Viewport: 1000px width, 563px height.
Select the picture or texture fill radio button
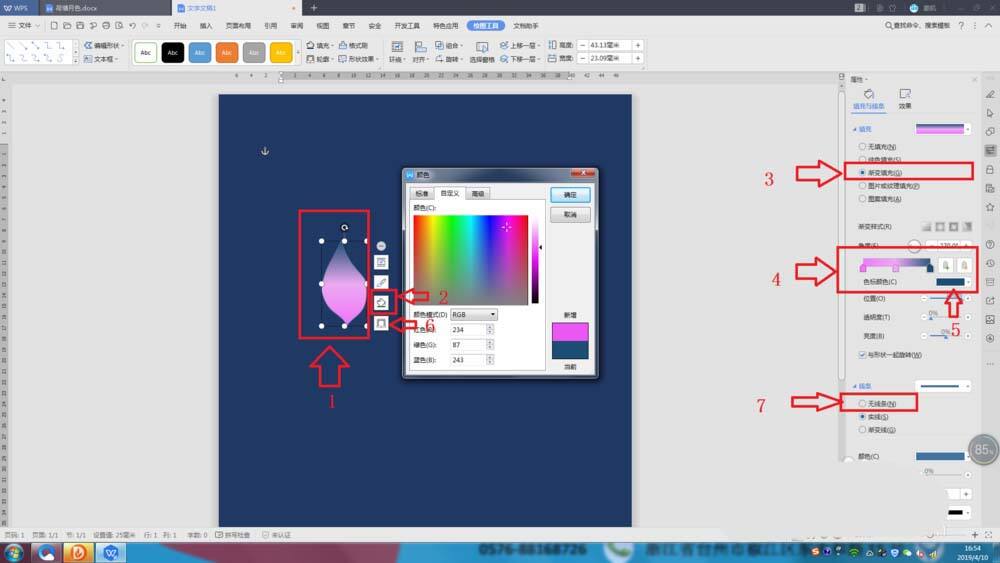[862, 186]
